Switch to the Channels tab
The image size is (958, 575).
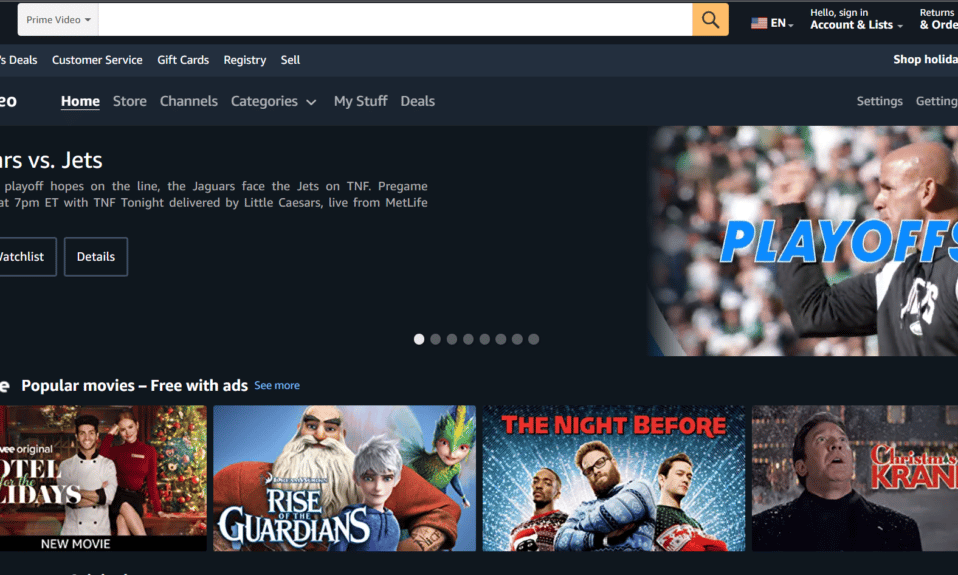188,101
